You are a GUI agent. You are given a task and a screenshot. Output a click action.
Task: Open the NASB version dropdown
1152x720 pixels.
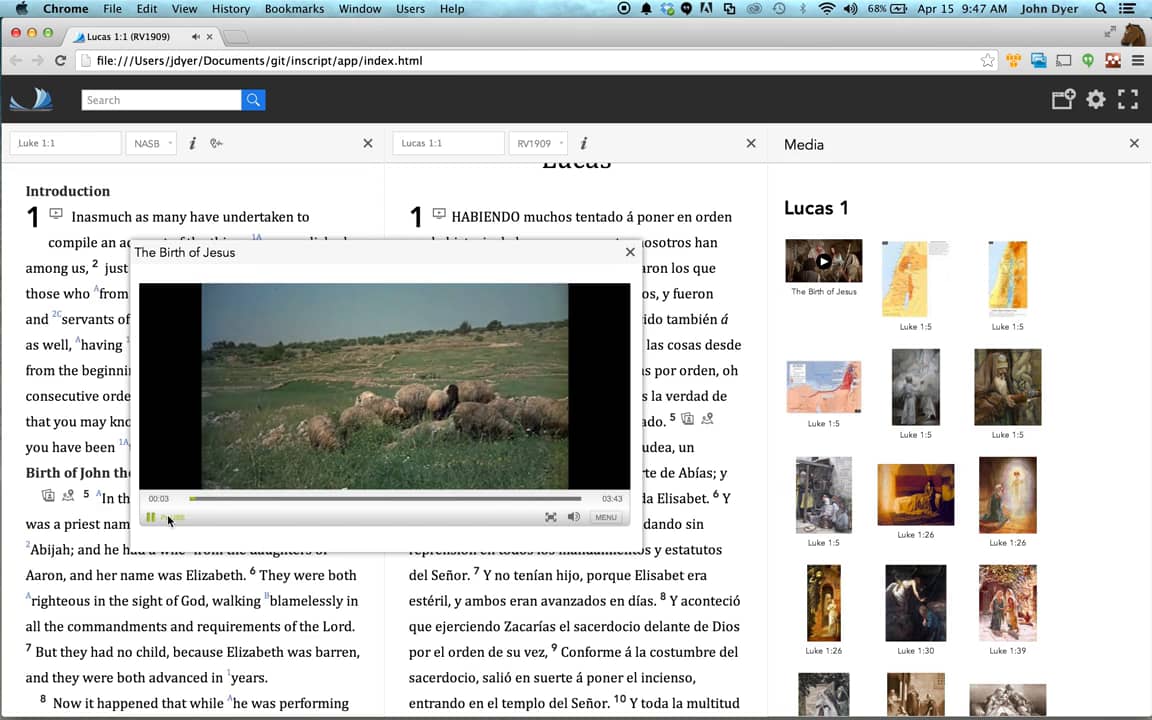pyautogui.click(x=151, y=143)
